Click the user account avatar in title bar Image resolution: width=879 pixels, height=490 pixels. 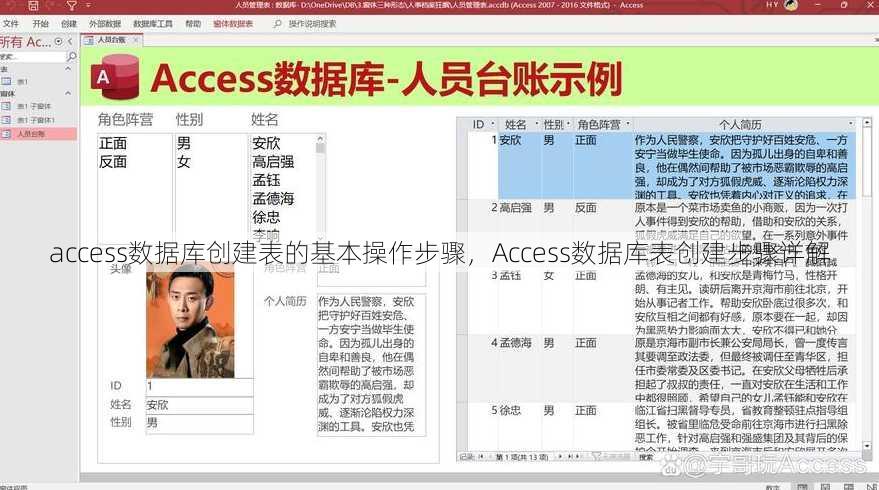791,6
